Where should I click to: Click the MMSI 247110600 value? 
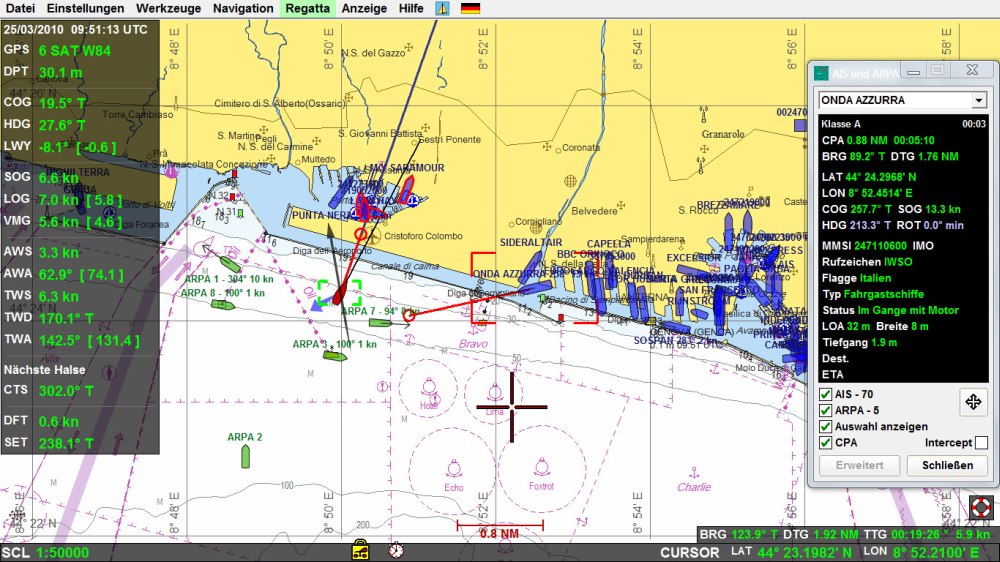[881, 246]
